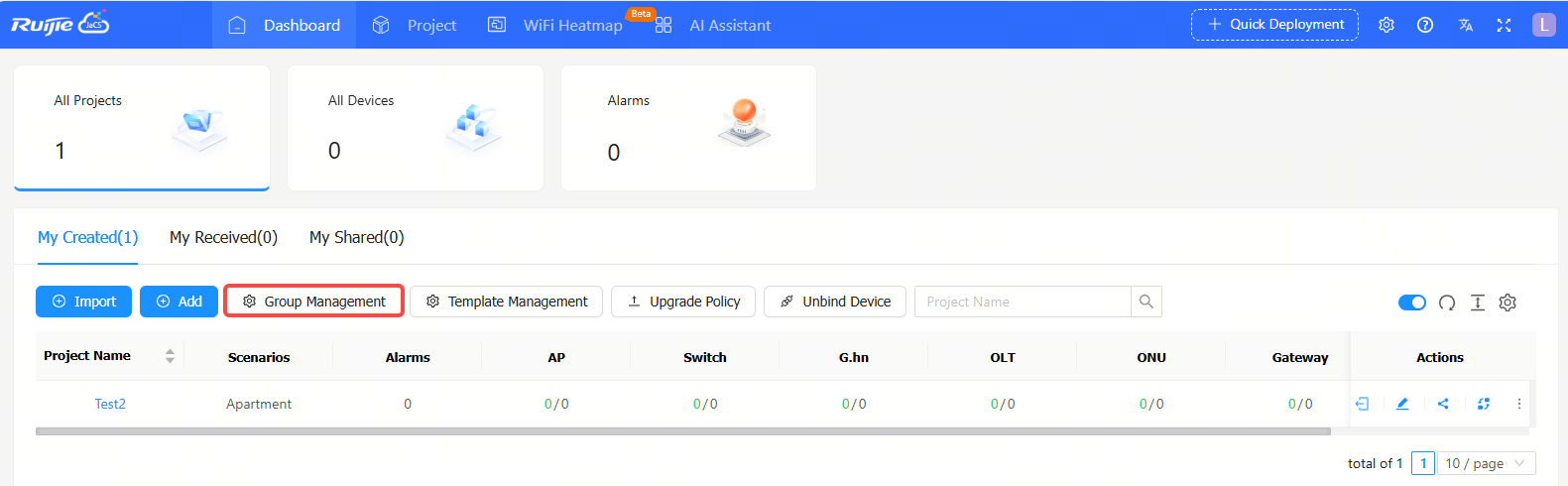Expand the 10 / page dropdown
Screen dimensions: 1568x486
1486,463
